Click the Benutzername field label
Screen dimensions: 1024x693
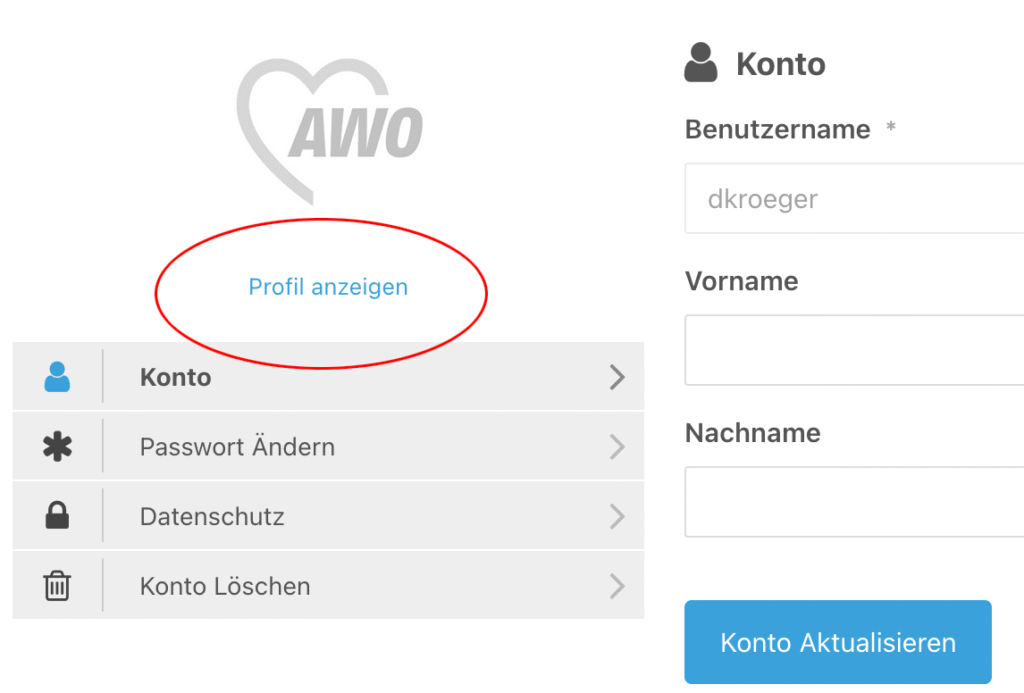coord(777,129)
